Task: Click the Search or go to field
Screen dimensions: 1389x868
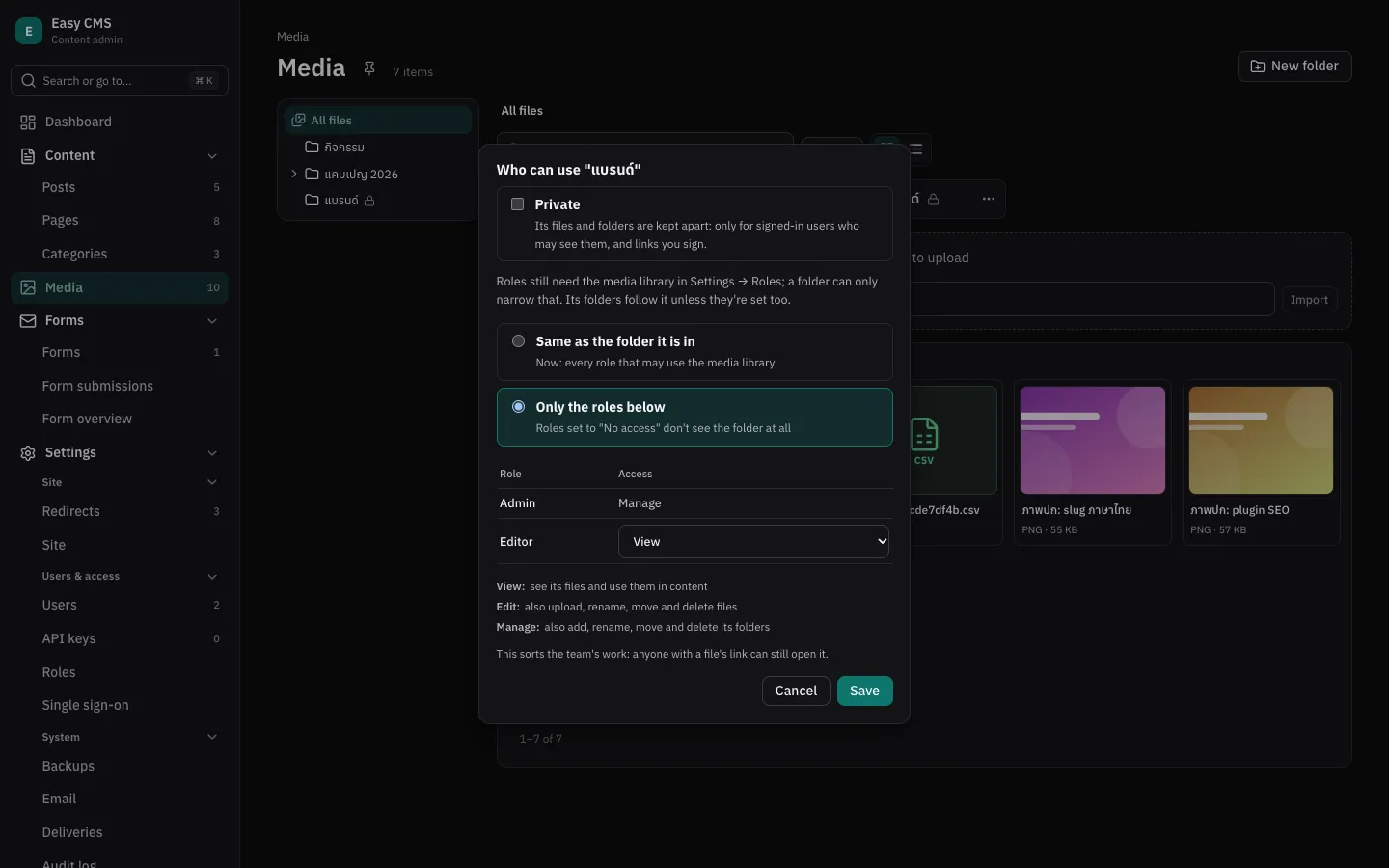Action: 120,81
